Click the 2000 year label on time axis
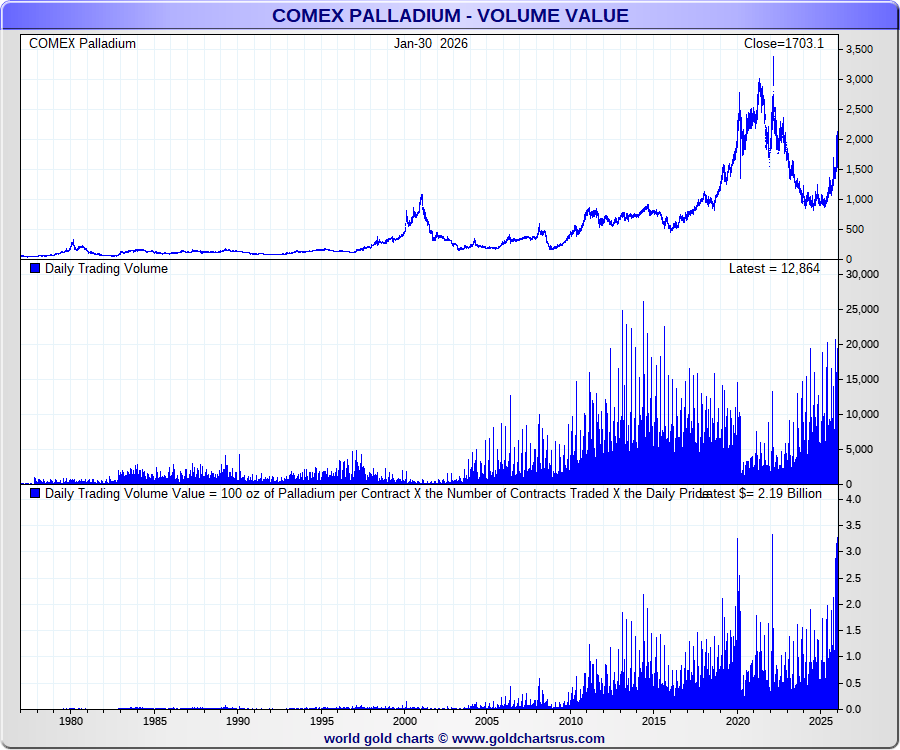 [405, 721]
